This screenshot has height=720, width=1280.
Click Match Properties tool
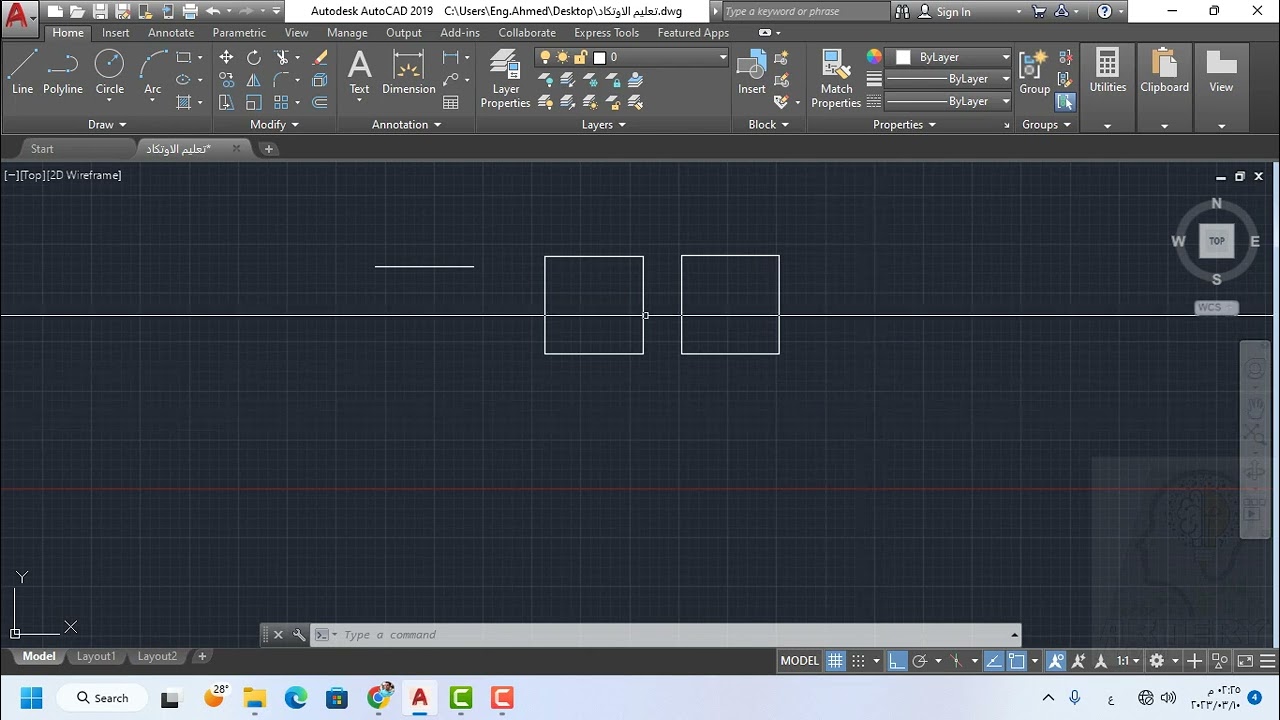(836, 80)
